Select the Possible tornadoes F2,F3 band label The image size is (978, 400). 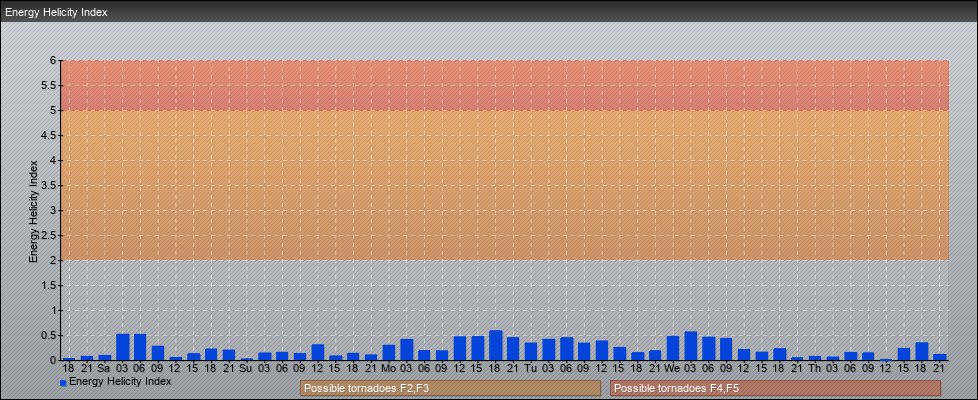coord(450,388)
